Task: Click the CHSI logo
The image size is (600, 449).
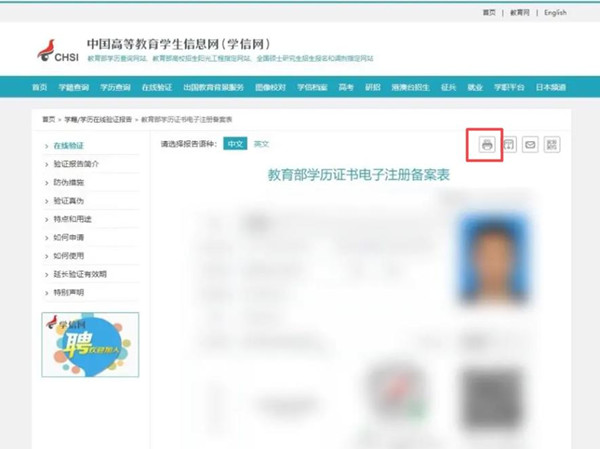Action: click(x=58, y=50)
